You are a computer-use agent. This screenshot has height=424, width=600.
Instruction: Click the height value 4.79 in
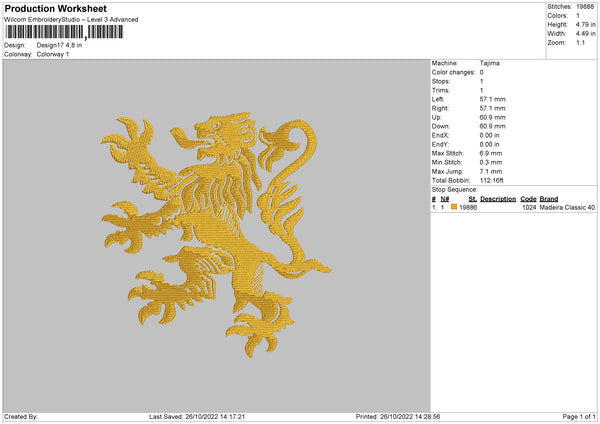(585, 24)
